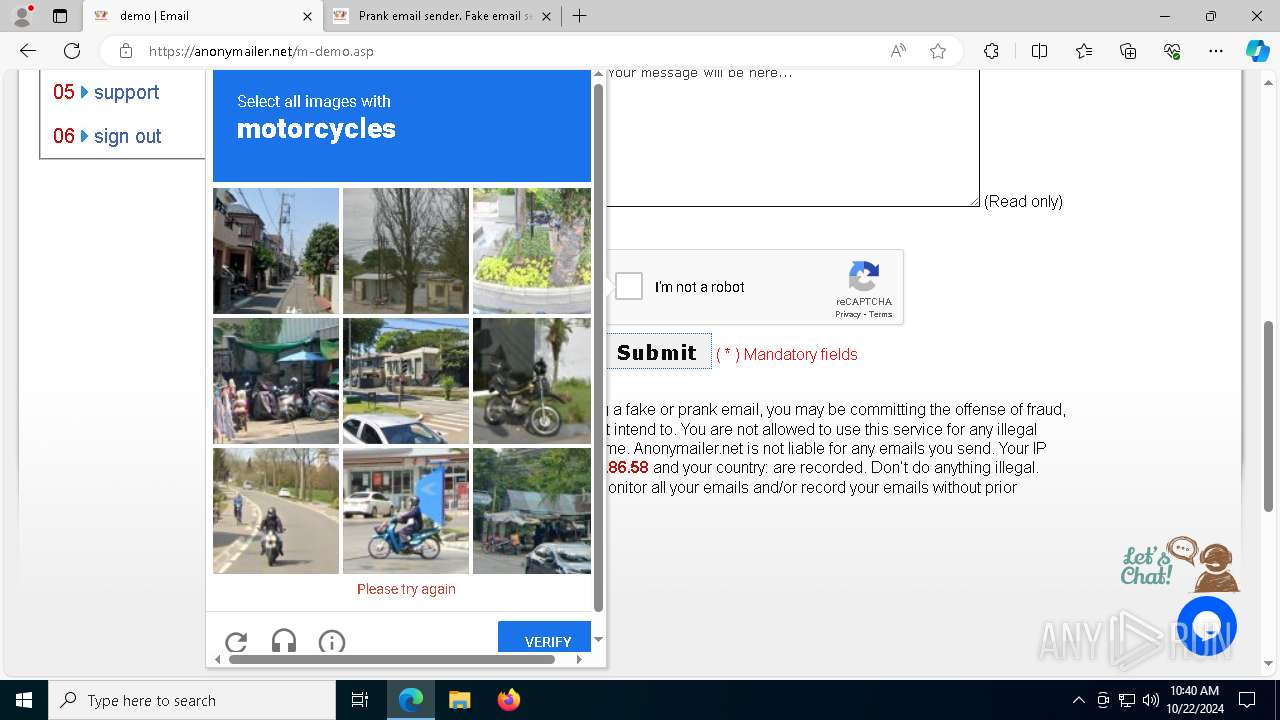Viewport: 1280px width, 720px height.
Task: Open Task View on taskbar
Action: 360,700
